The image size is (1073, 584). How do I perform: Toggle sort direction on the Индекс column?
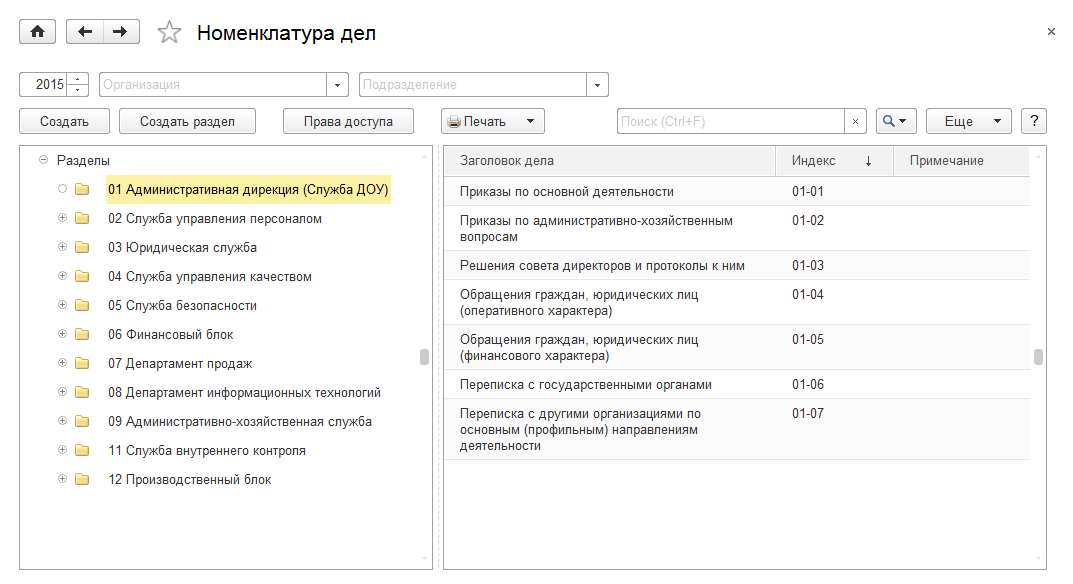point(866,160)
